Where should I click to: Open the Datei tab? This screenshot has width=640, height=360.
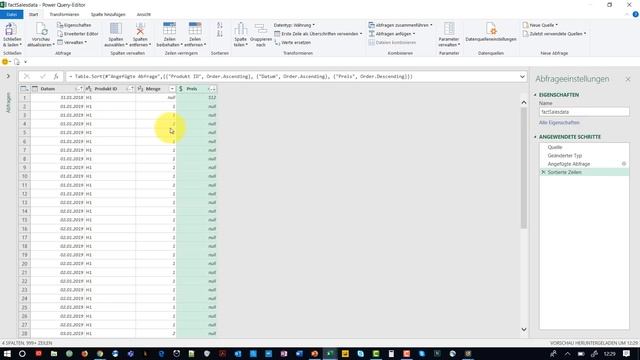click(11, 14)
